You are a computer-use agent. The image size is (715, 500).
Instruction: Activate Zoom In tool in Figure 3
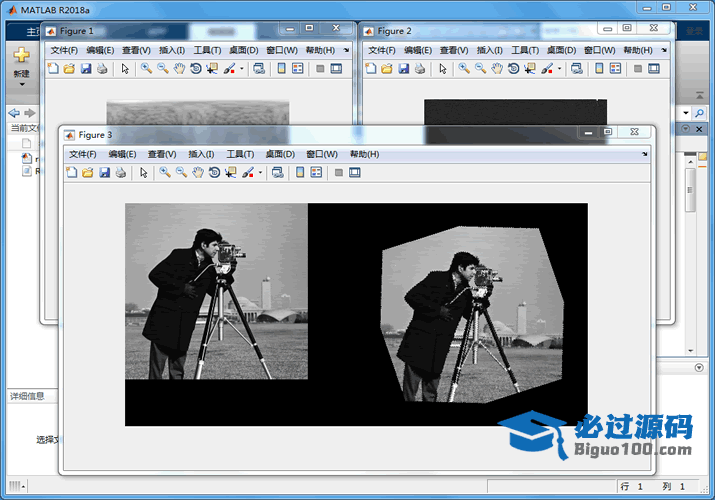[165, 172]
